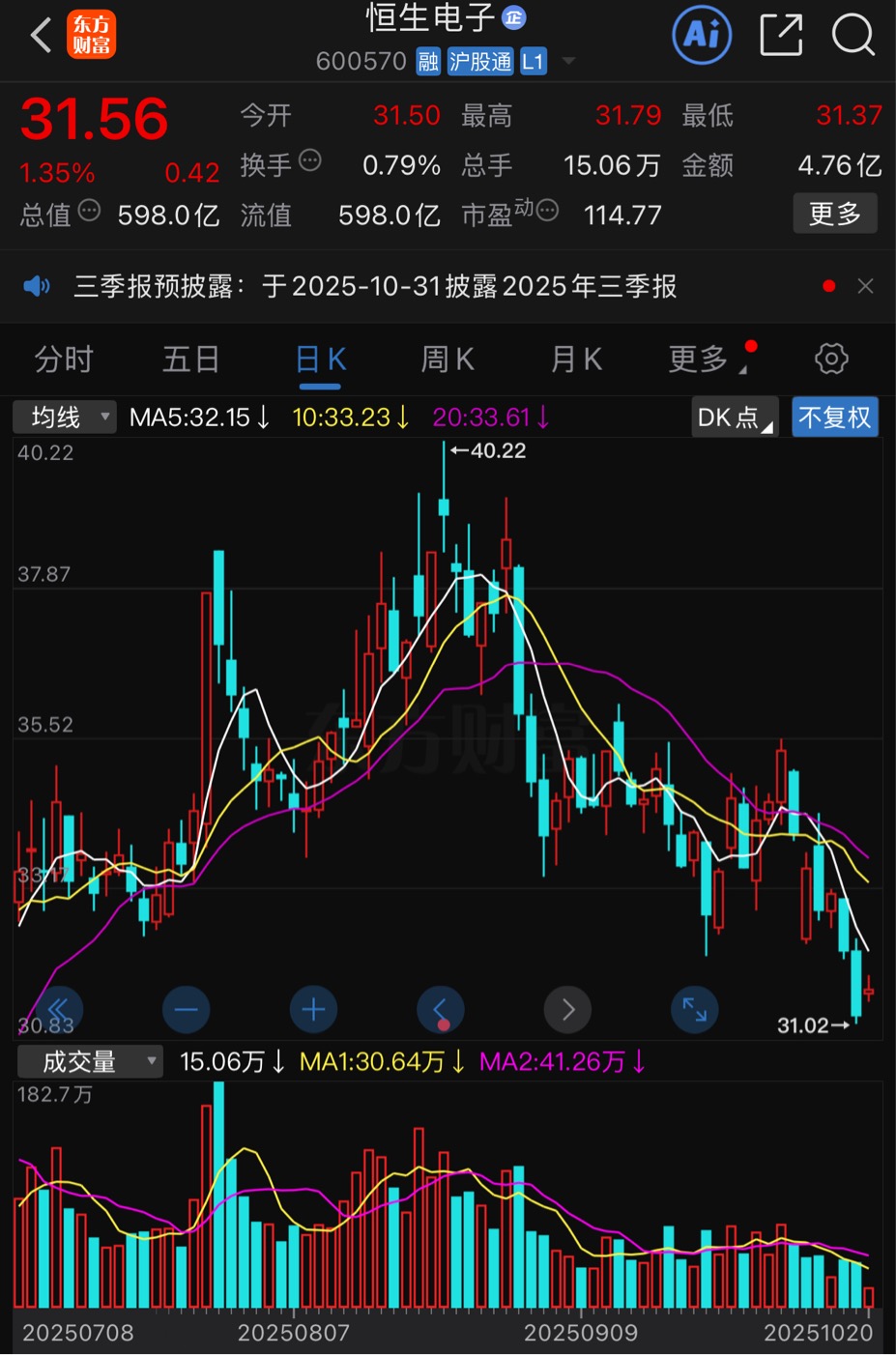This screenshot has height=1355, width=896.
Task: Tap the 最高 31.79 value
Action: (628, 116)
